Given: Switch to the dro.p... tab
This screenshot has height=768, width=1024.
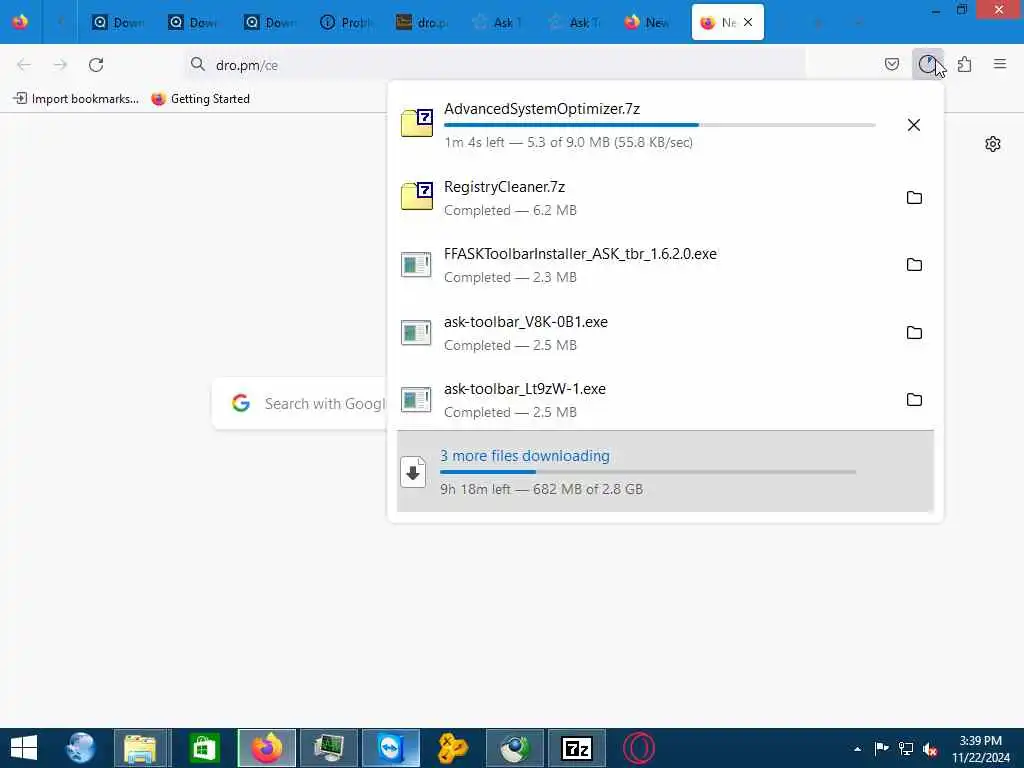Looking at the screenshot, I should pyautogui.click(x=423, y=22).
